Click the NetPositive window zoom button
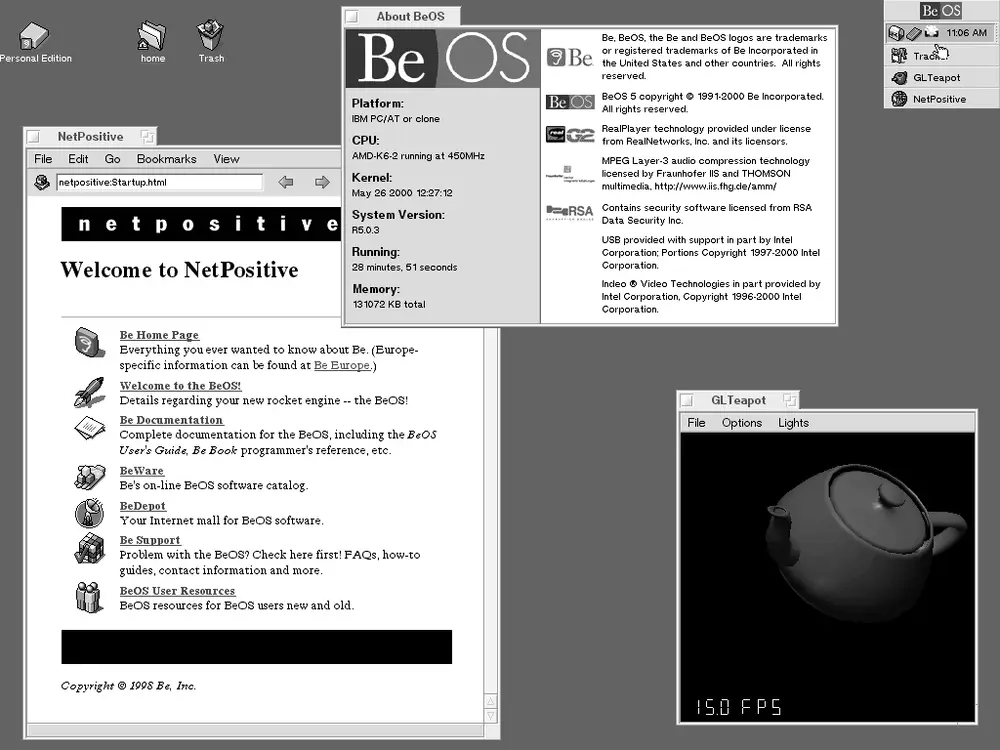Viewport: 1000px width, 750px height. pyautogui.click(x=147, y=136)
